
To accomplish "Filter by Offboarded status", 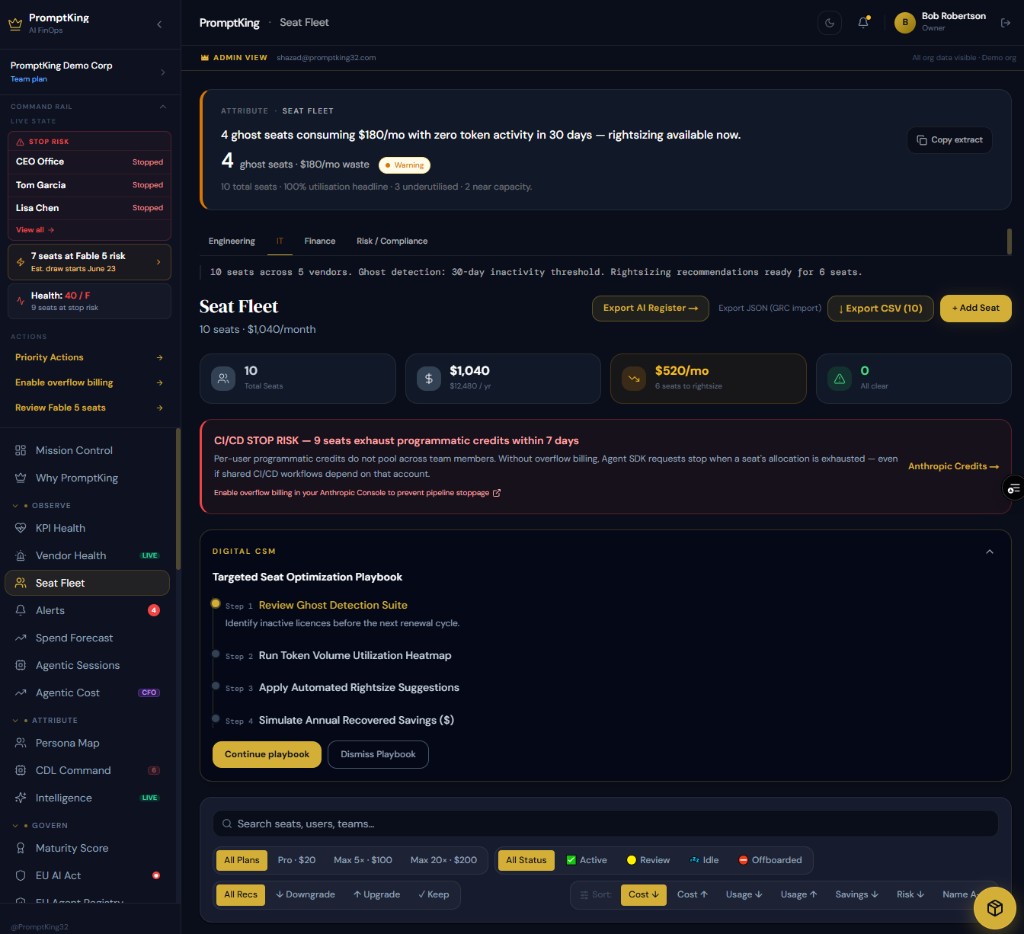I will [x=770, y=860].
